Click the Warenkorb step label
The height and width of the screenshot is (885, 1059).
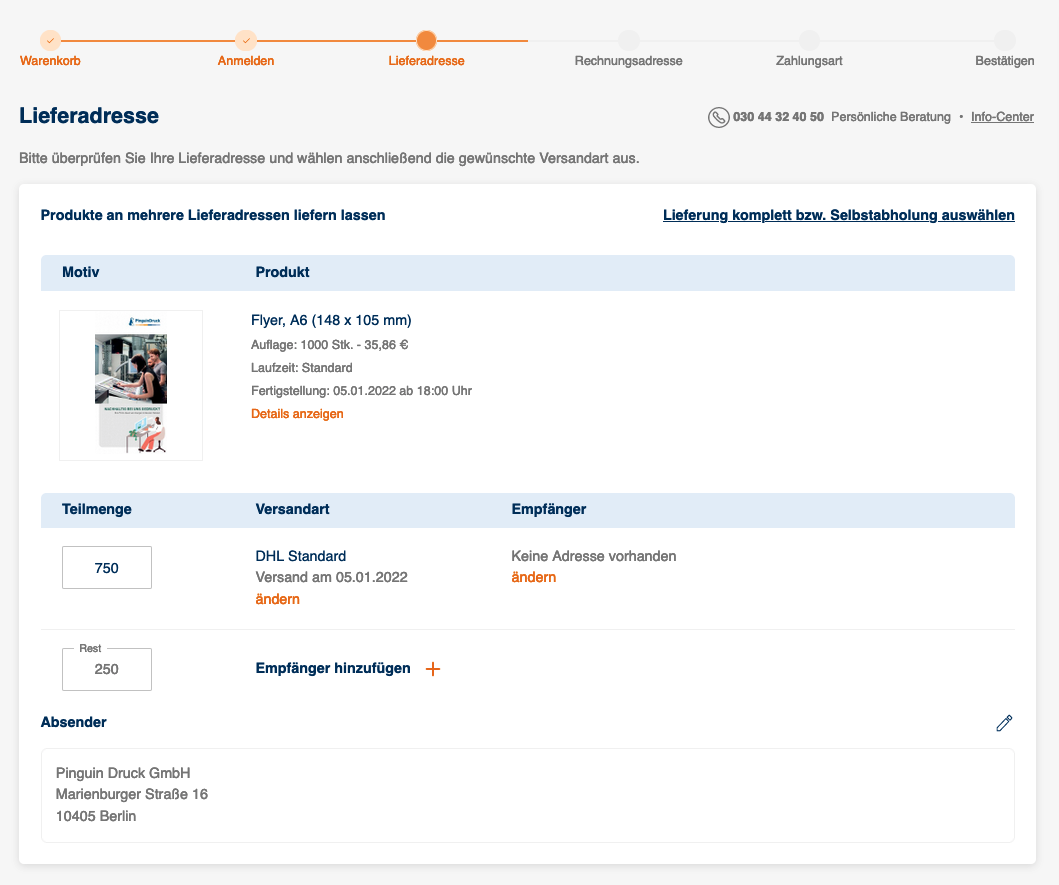point(50,61)
